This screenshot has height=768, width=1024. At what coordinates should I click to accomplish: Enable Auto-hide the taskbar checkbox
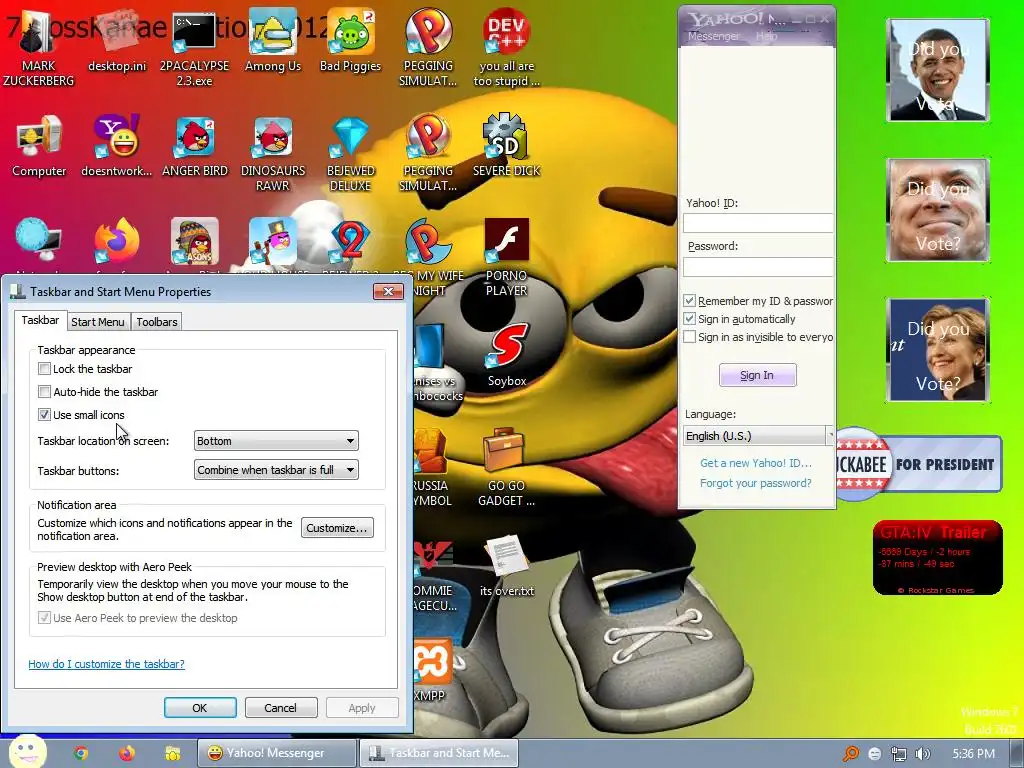(44, 392)
